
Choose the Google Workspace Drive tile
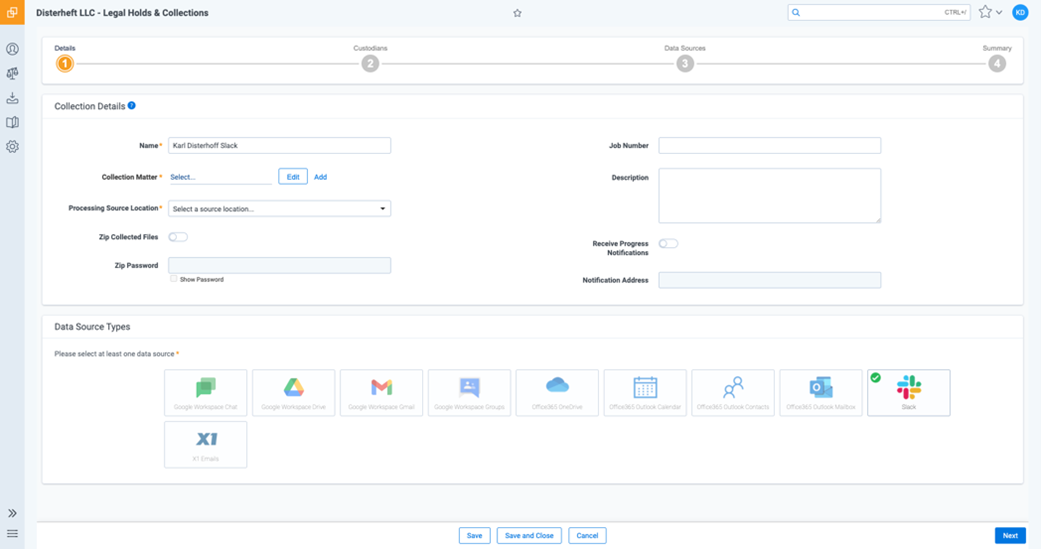tap(293, 392)
